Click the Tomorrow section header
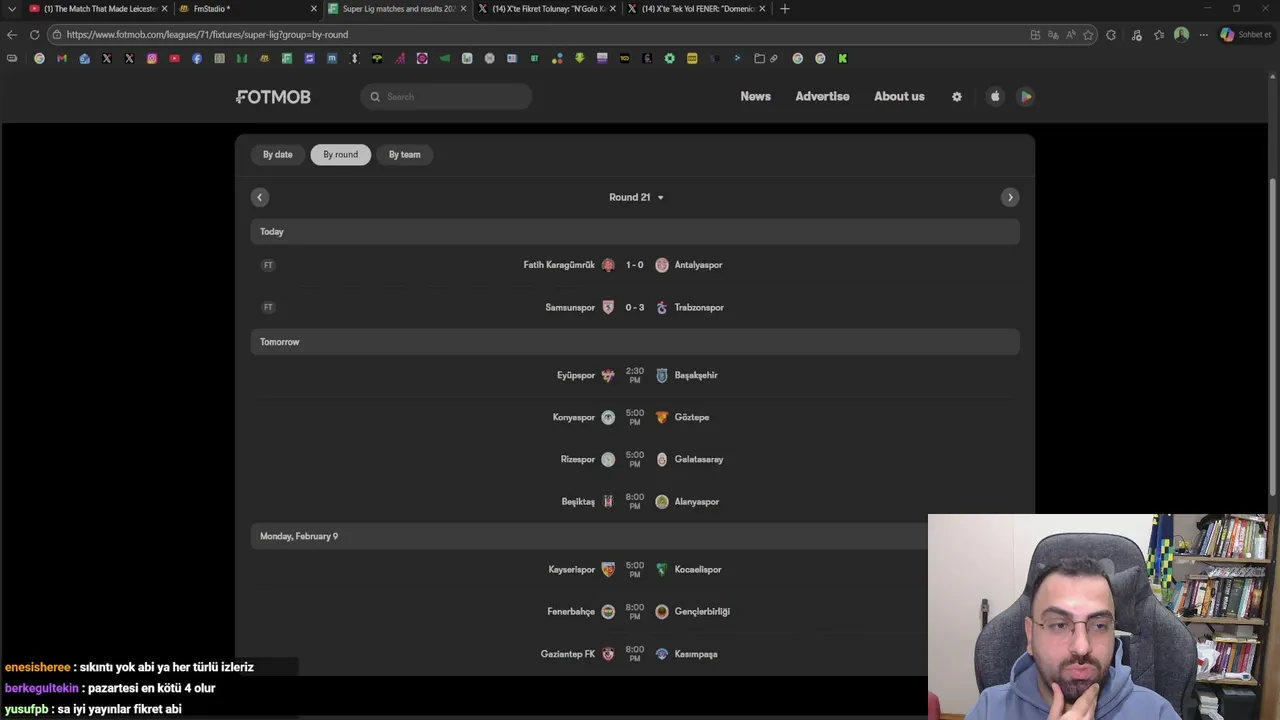Screen dimensions: 1280x720 [635, 342]
